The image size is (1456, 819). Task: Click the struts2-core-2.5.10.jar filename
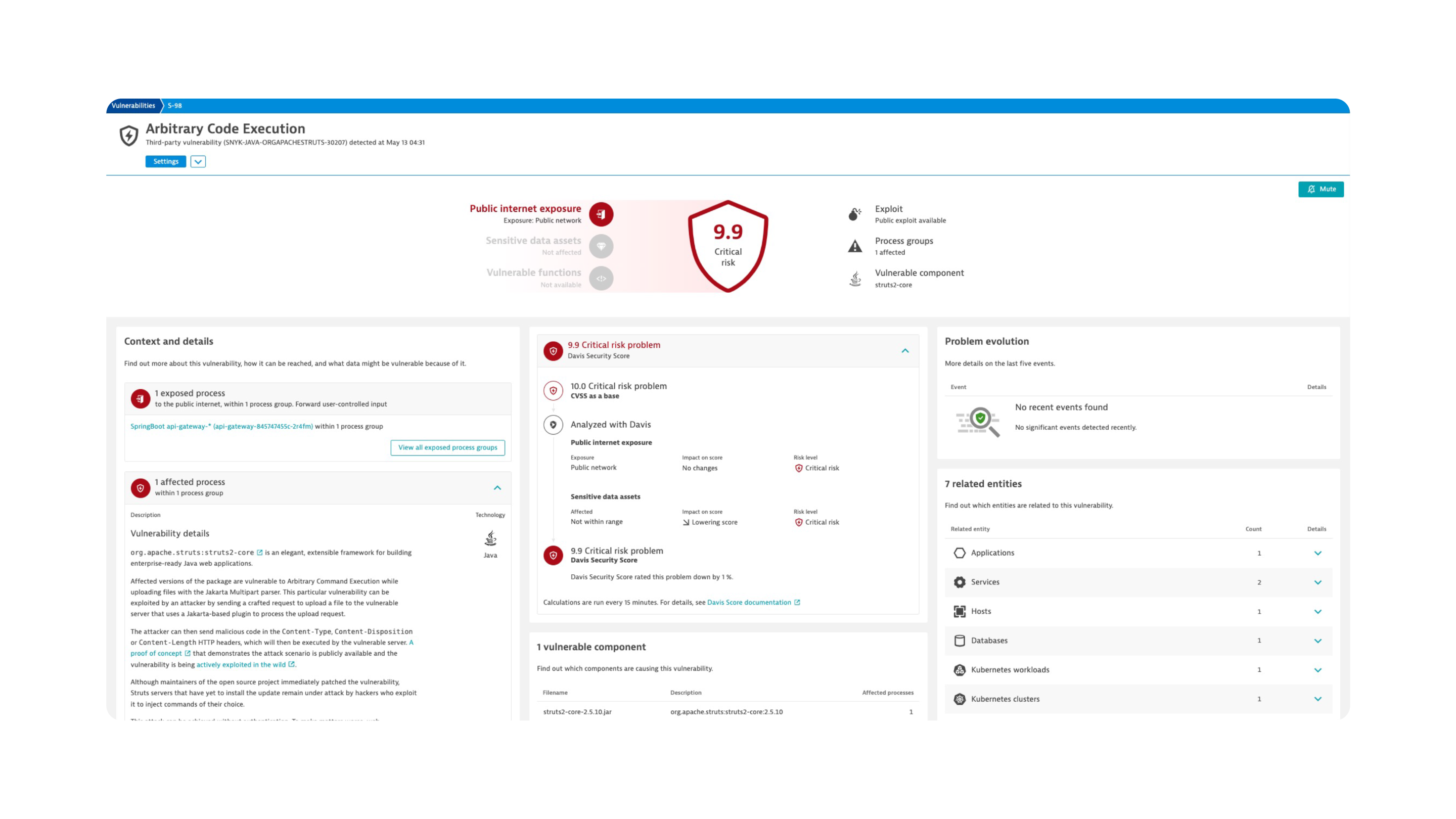pos(577,712)
